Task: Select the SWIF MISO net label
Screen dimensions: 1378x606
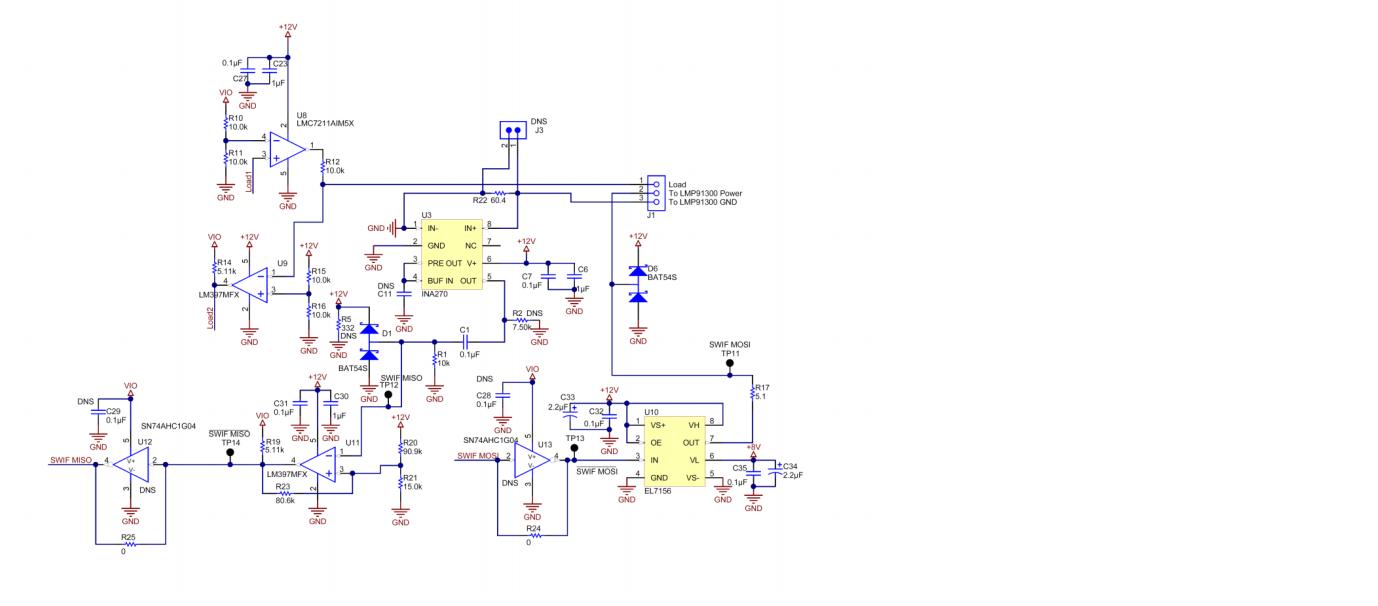Action: coord(71,460)
